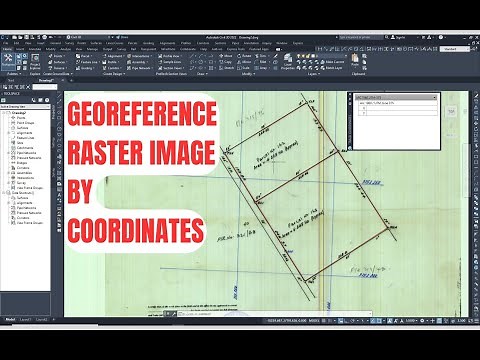Screen dimensions: 480x360
Task: Open the Edit menu
Action: click(16, 43)
